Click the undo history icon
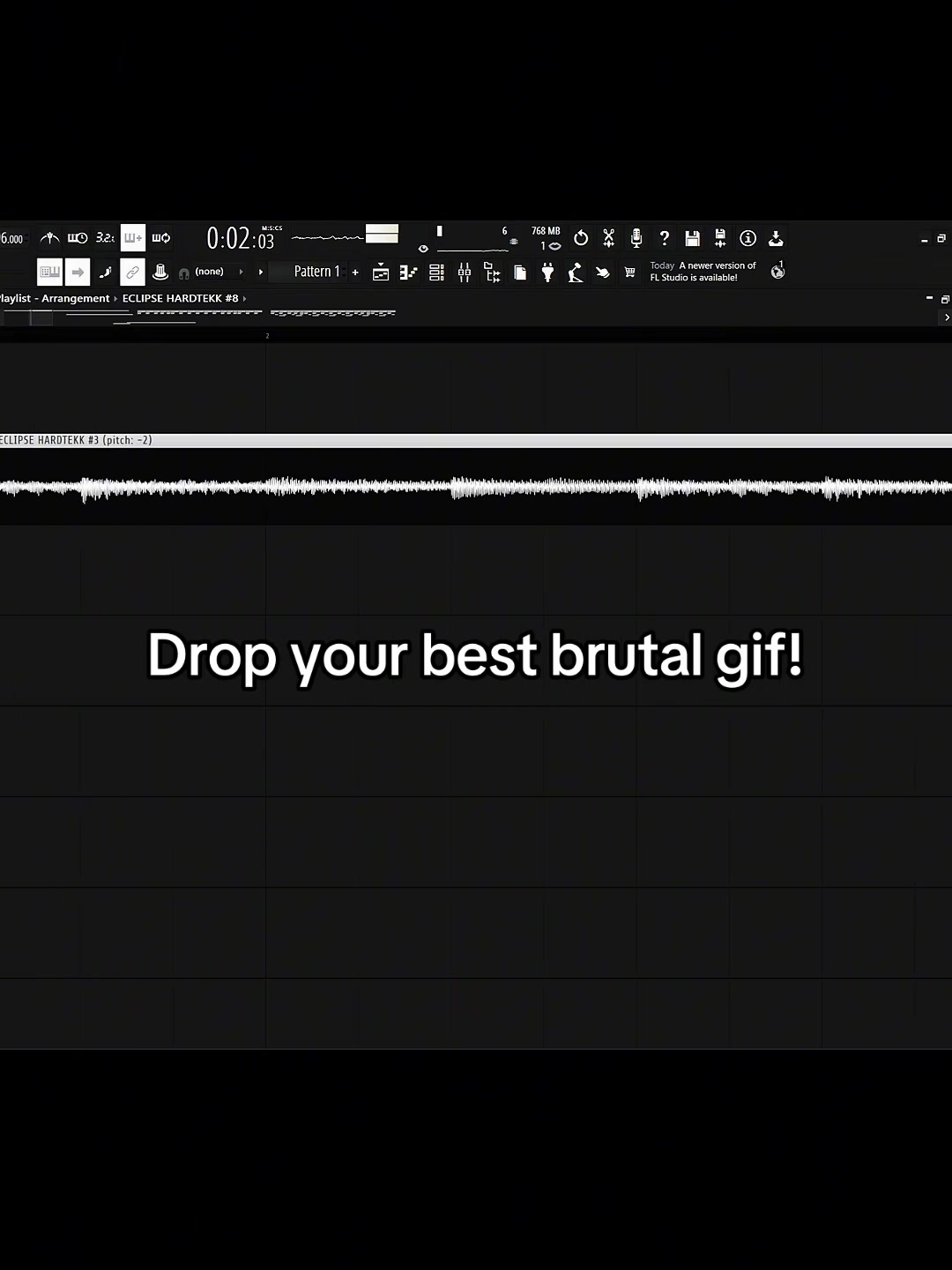 [x=581, y=238]
